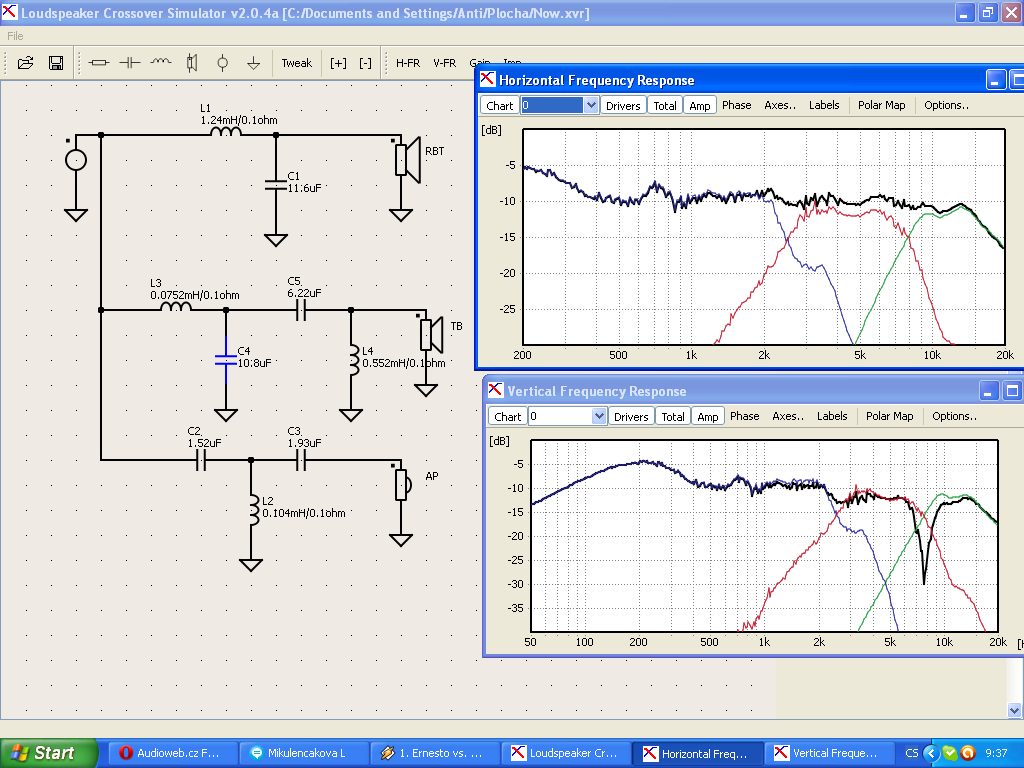This screenshot has width=1024, height=768.
Task: Toggle Amp in Horizontal Frequency Response
Action: tap(699, 106)
